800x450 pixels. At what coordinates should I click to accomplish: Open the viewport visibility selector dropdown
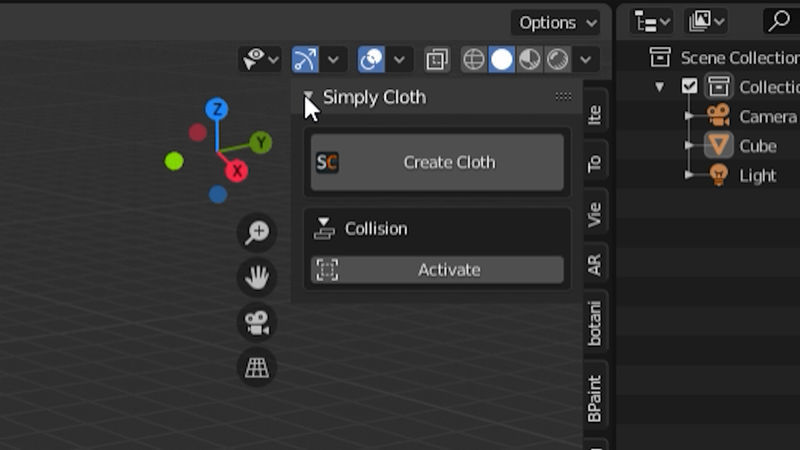(260, 59)
